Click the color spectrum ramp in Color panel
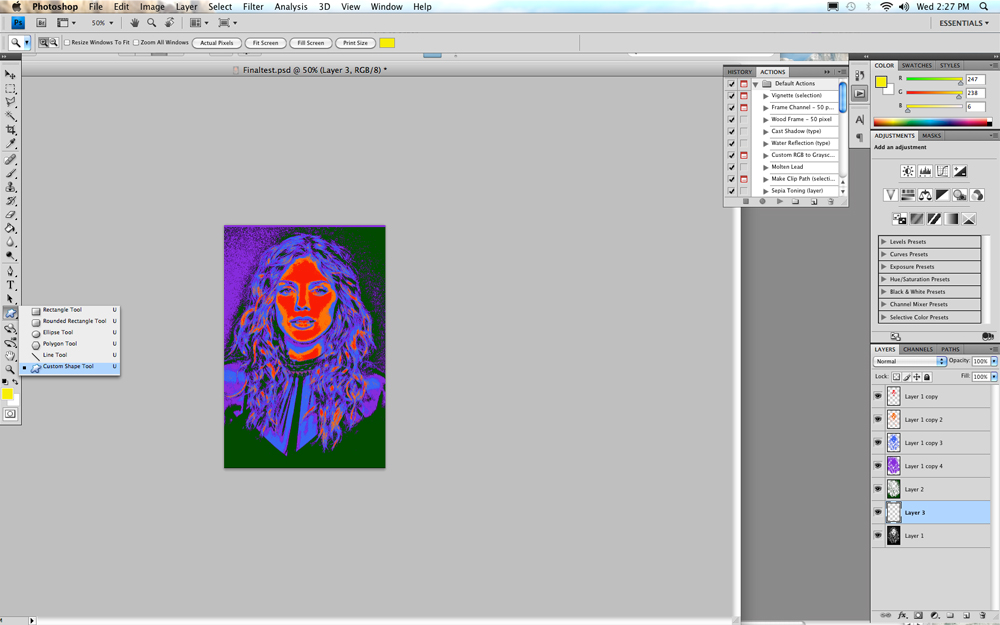The width and height of the screenshot is (1000, 625). [932, 122]
